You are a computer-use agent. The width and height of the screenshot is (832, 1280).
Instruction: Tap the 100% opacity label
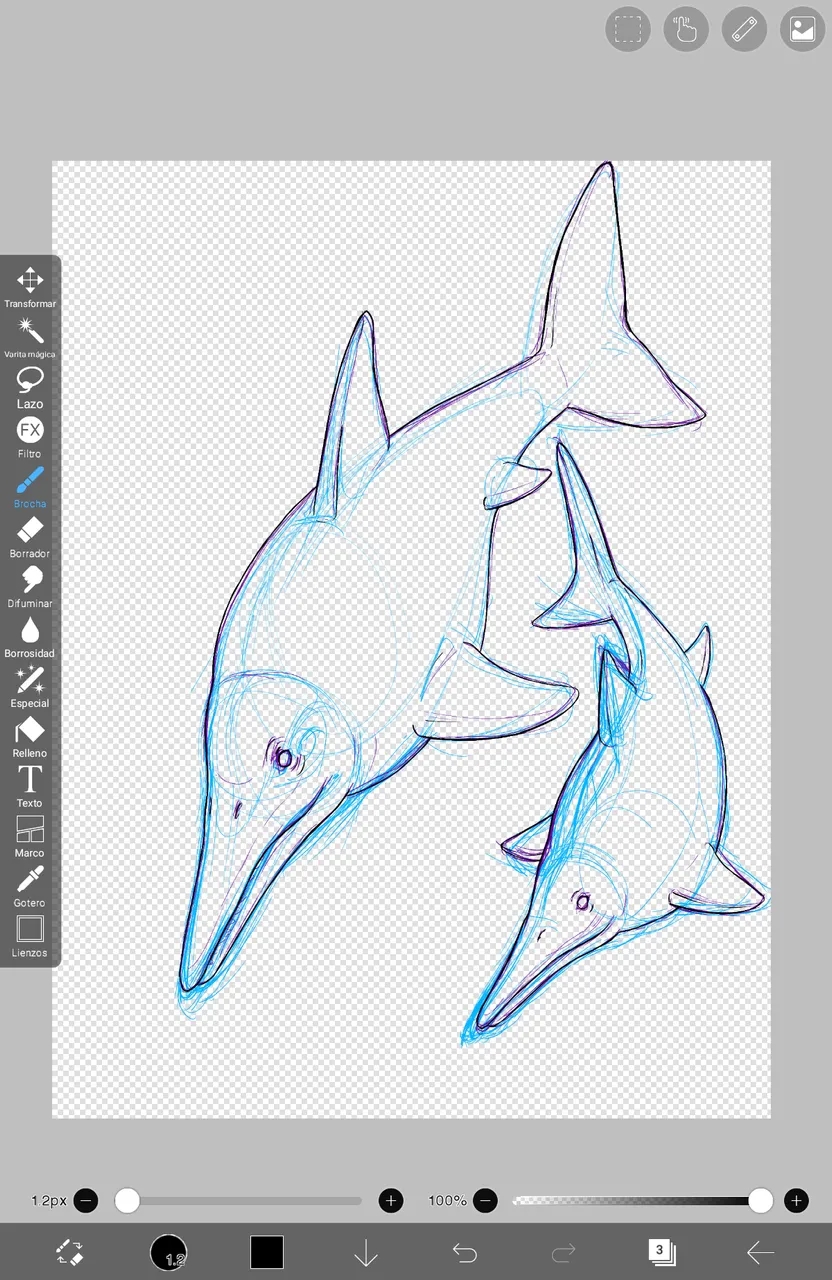coord(448,1200)
